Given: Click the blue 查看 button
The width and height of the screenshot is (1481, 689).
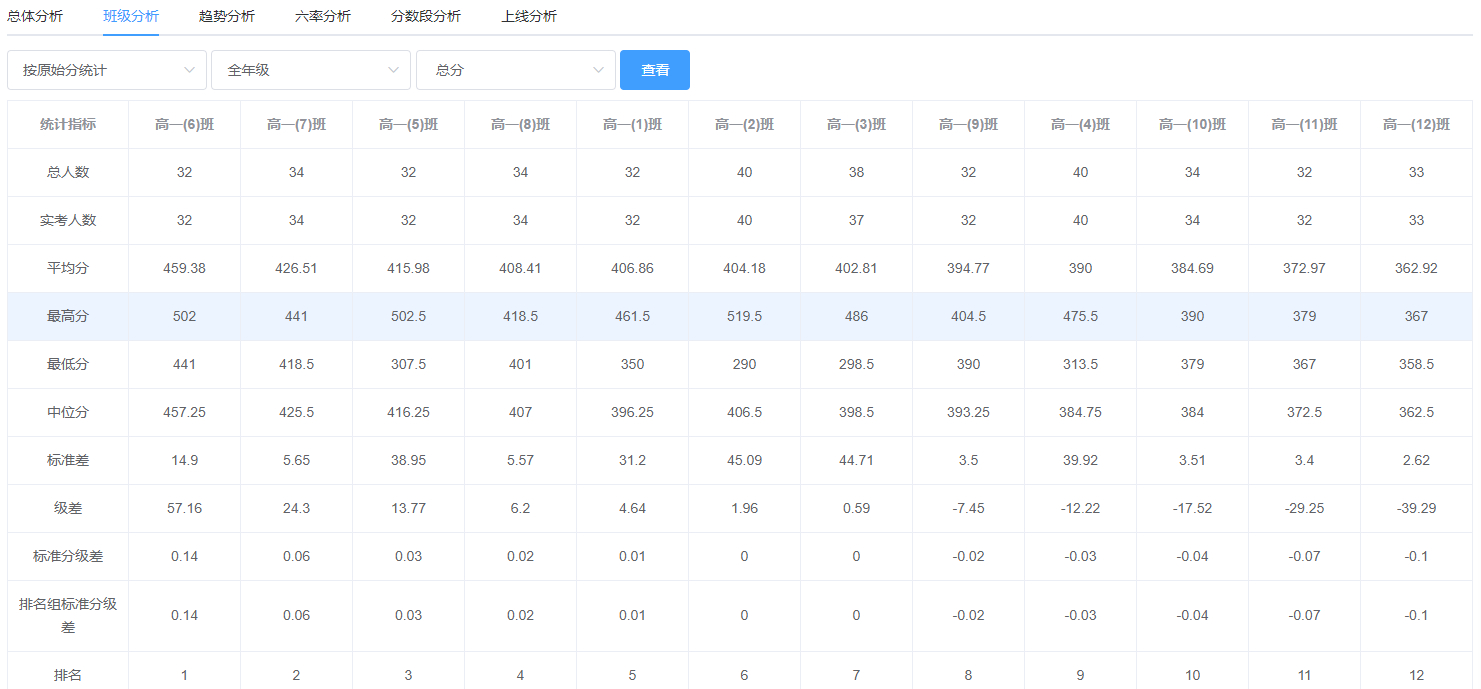Looking at the screenshot, I should click(x=655, y=70).
